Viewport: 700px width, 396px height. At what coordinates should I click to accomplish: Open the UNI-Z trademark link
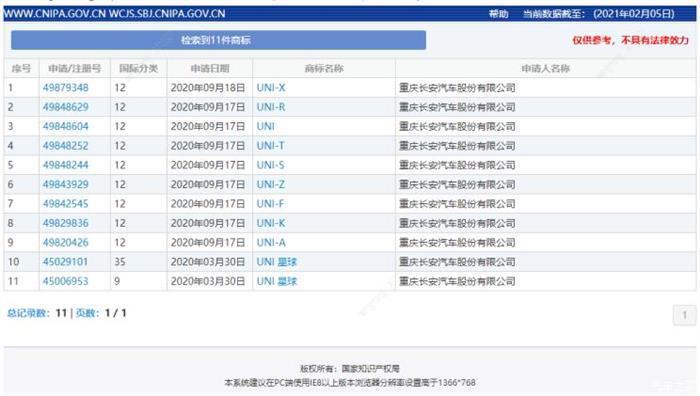point(271,184)
